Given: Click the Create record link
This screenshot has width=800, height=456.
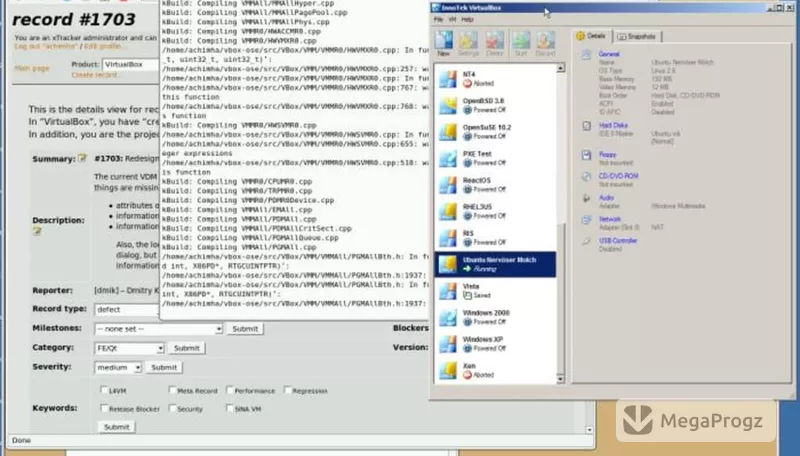Looking at the screenshot, I should click(94, 75).
